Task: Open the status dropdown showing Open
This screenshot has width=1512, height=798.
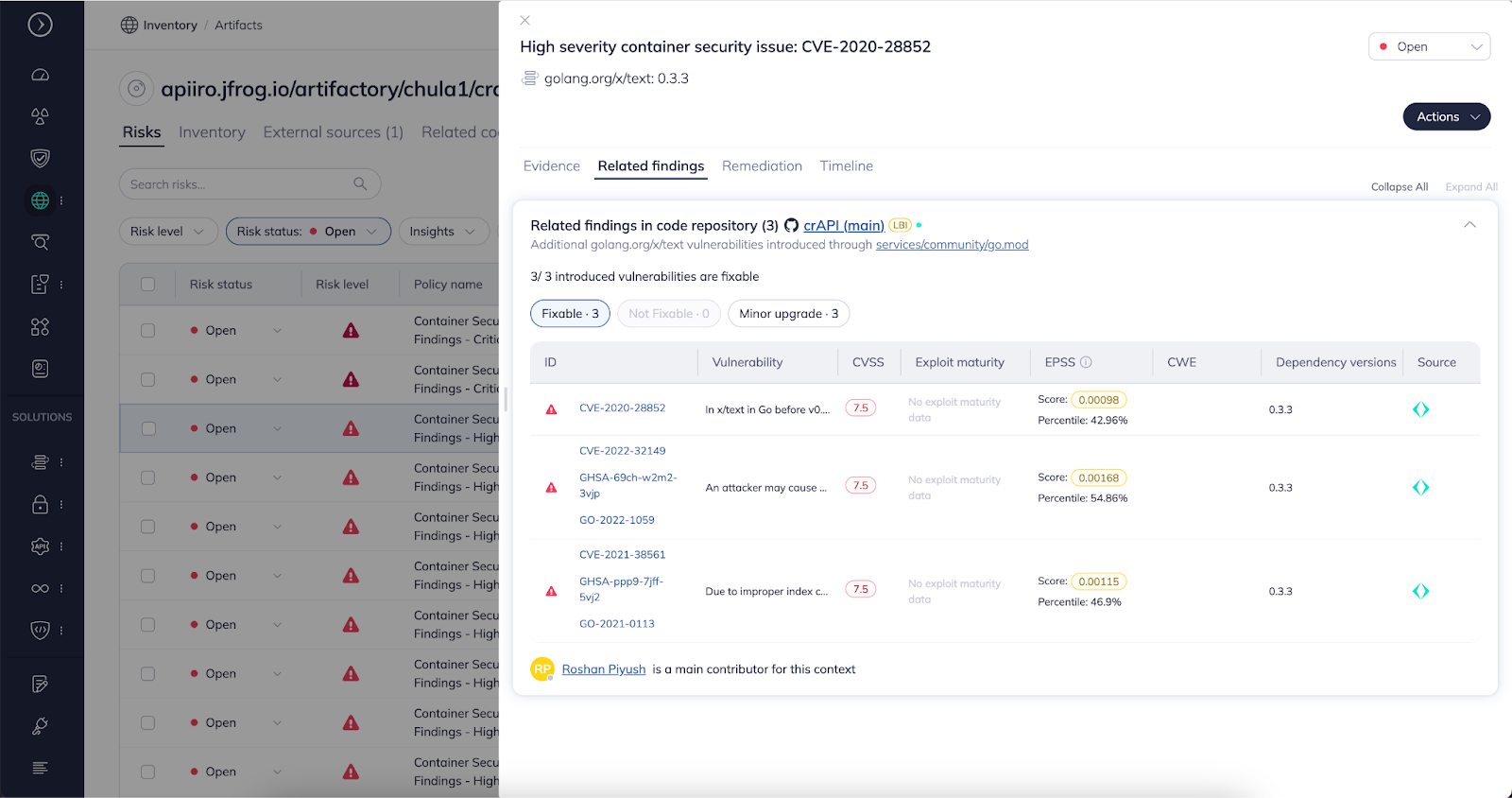Action: (x=1429, y=46)
